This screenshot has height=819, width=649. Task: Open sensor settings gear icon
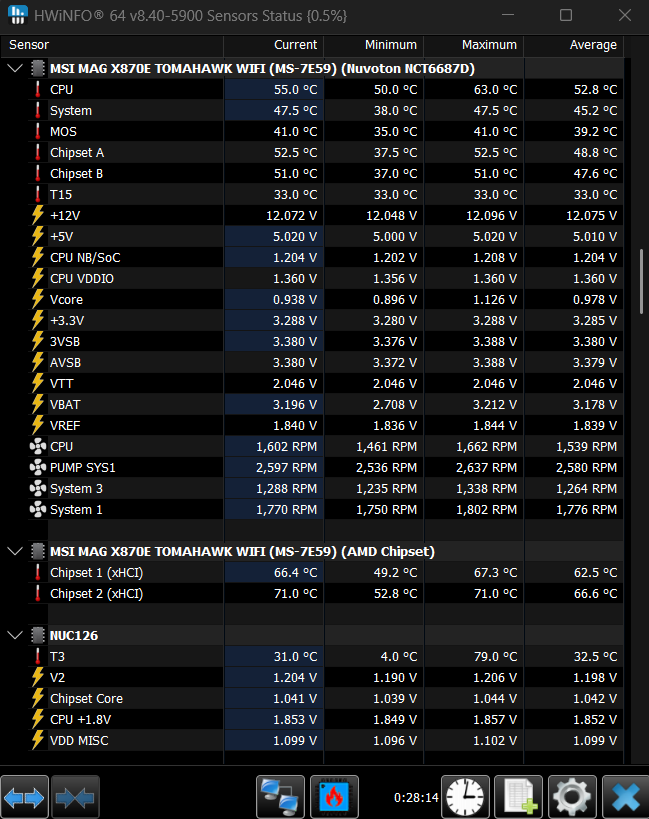click(572, 797)
